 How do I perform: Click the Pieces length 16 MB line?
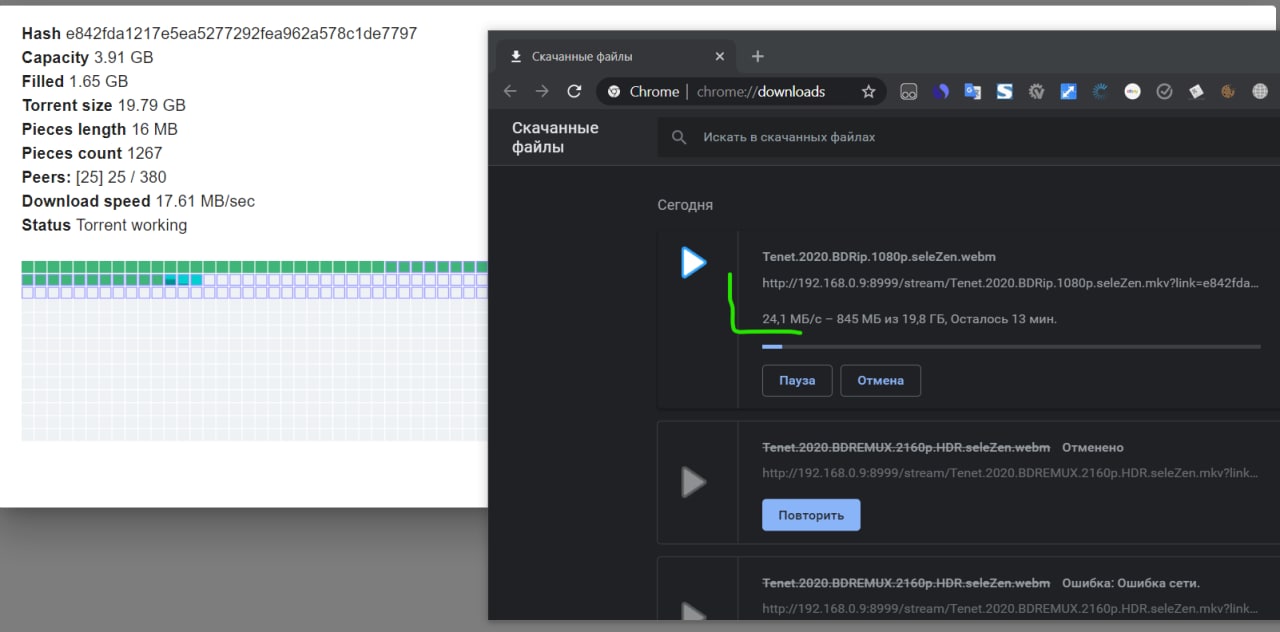click(100, 130)
